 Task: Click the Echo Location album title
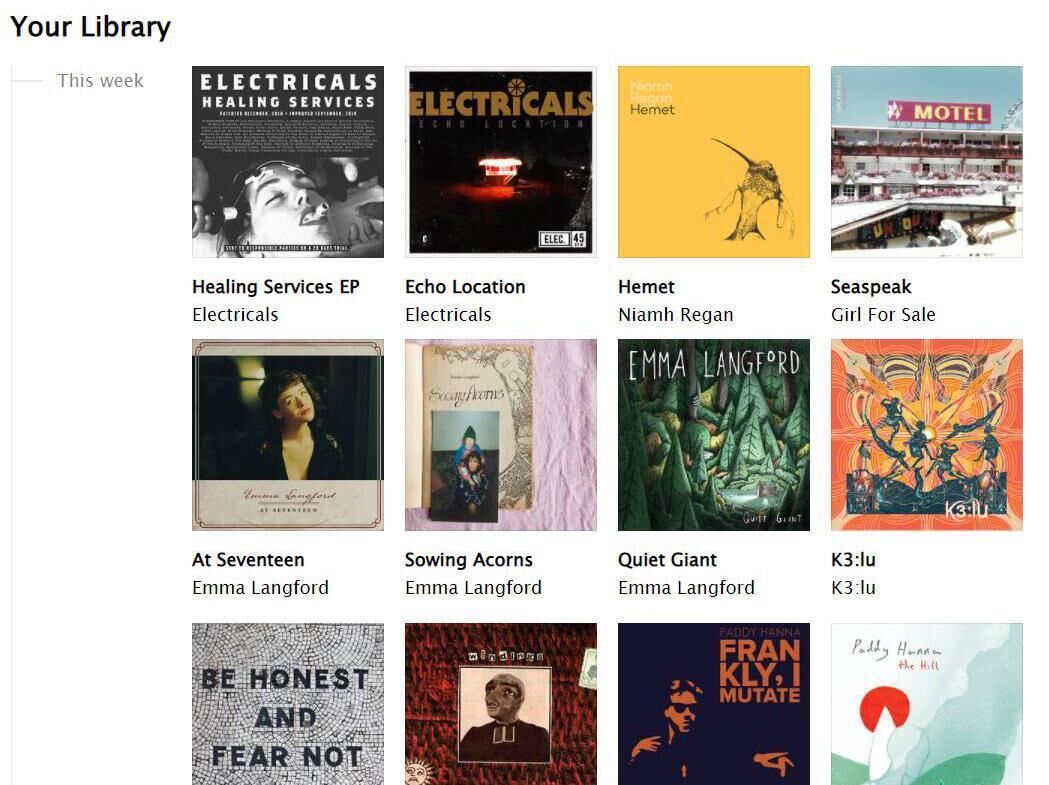click(465, 286)
